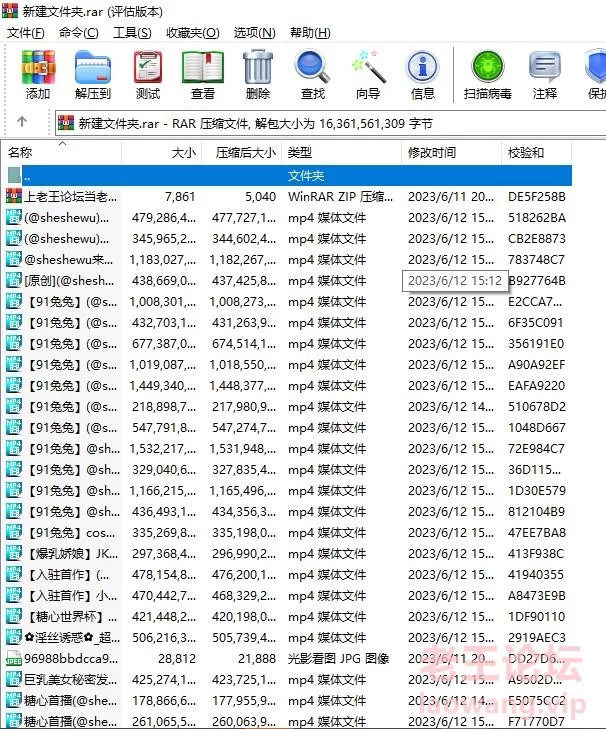Open the 收藏夹(O) menu
606x729 pixels.
click(193, 33)
